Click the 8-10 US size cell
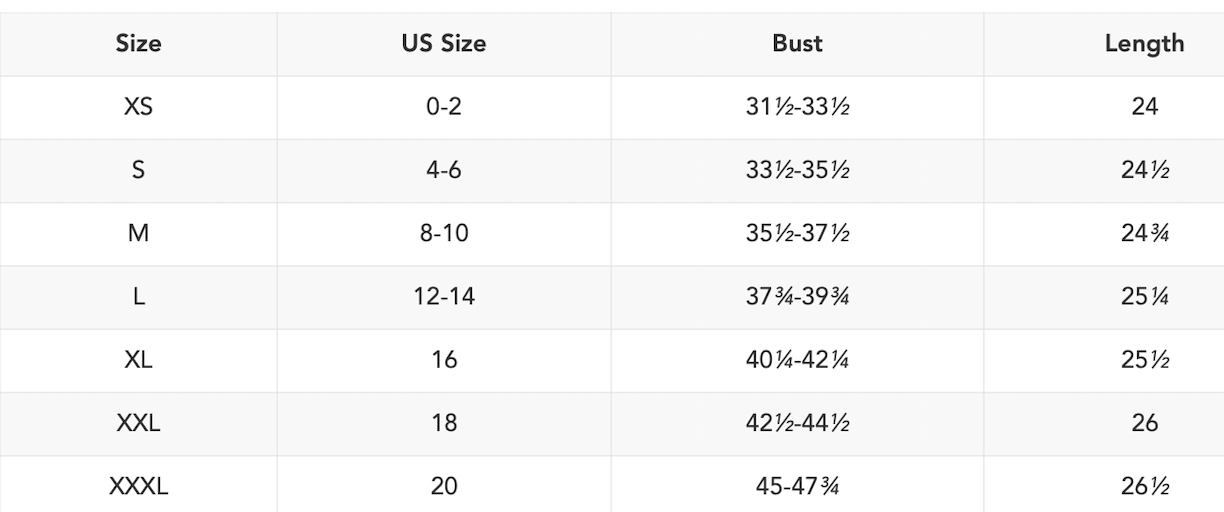The height and width of the screenshot is (512, 1224). coord(444,233)
